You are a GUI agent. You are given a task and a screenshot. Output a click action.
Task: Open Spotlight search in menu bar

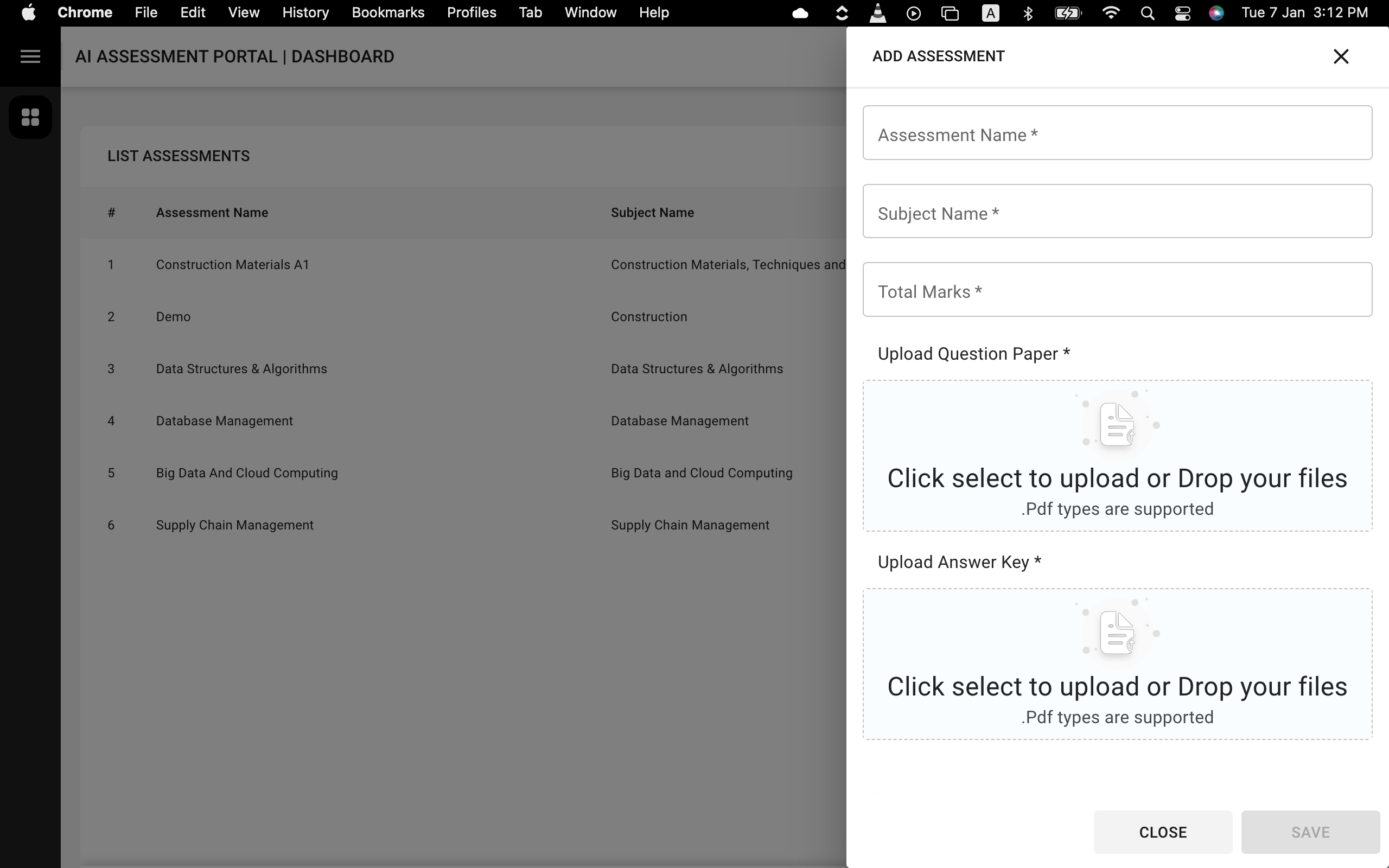coord(1148,12)
